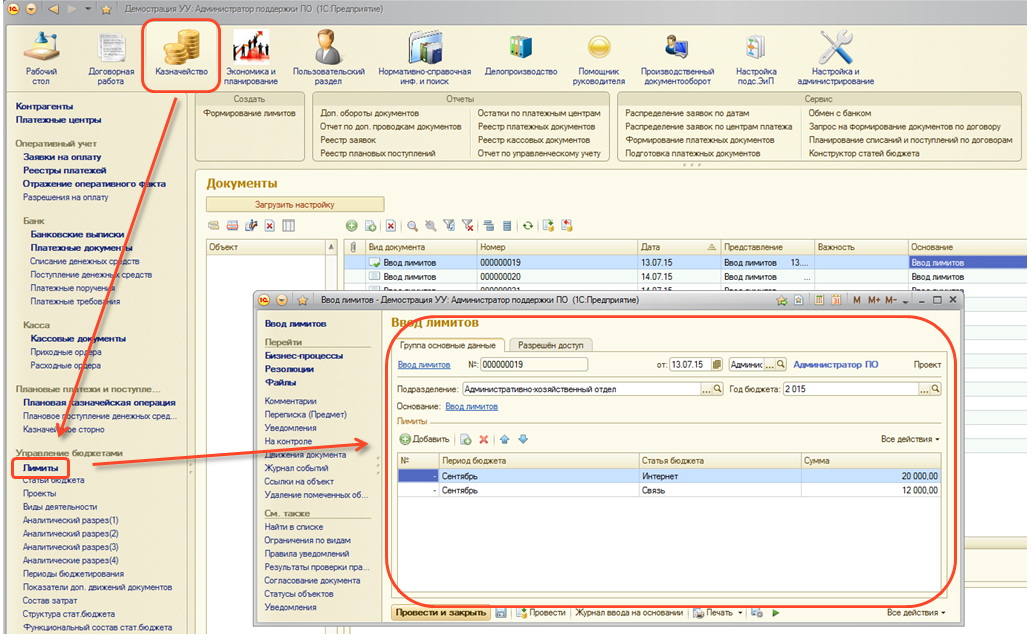Delete selected limit row with red X
Image resolution: width=1032 pixels, height=638 pixels.
tap(483, 439)
